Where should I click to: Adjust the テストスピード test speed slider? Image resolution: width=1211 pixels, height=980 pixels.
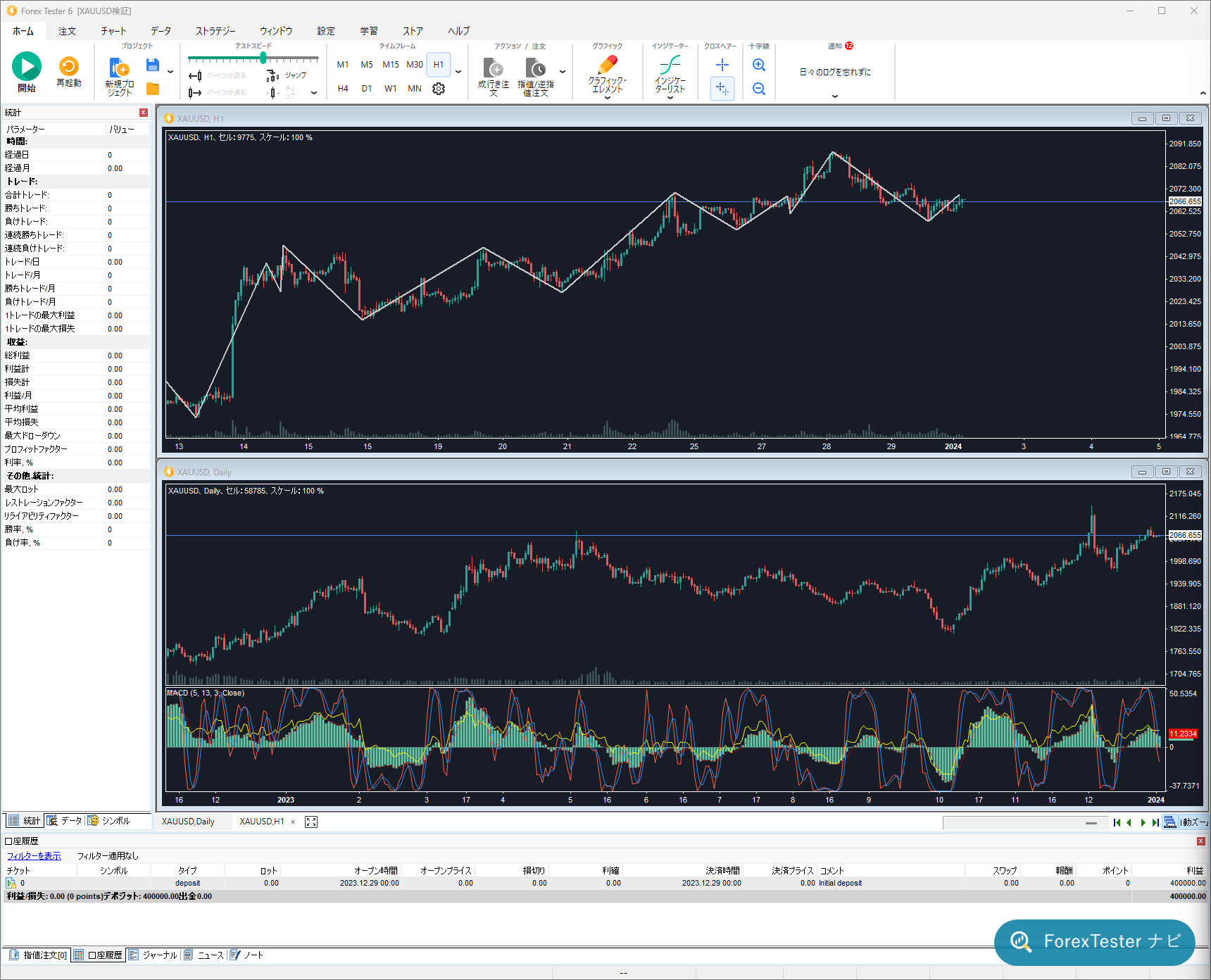253,58
